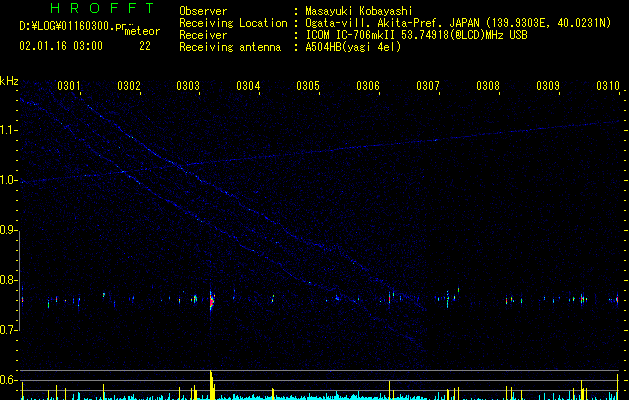Click the meteor count value 22

click(145, 46)
